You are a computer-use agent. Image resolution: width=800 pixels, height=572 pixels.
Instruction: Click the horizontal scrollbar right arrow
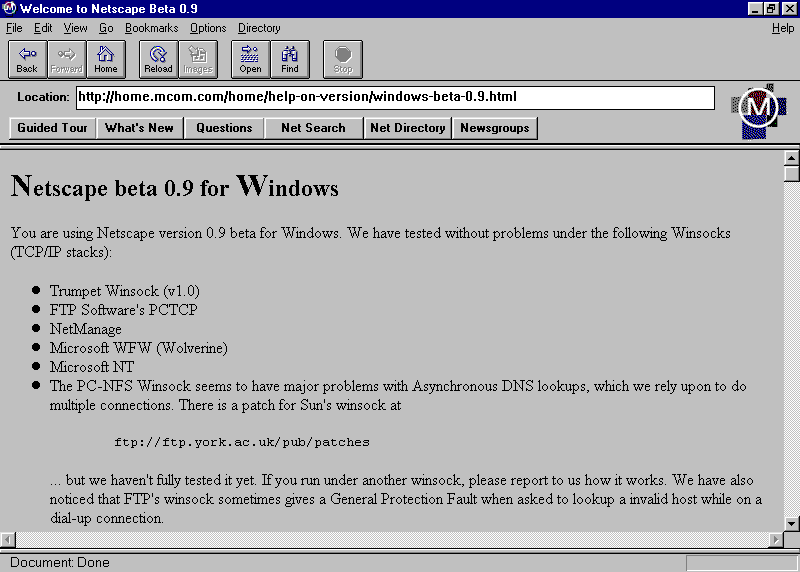pos(776,539)
